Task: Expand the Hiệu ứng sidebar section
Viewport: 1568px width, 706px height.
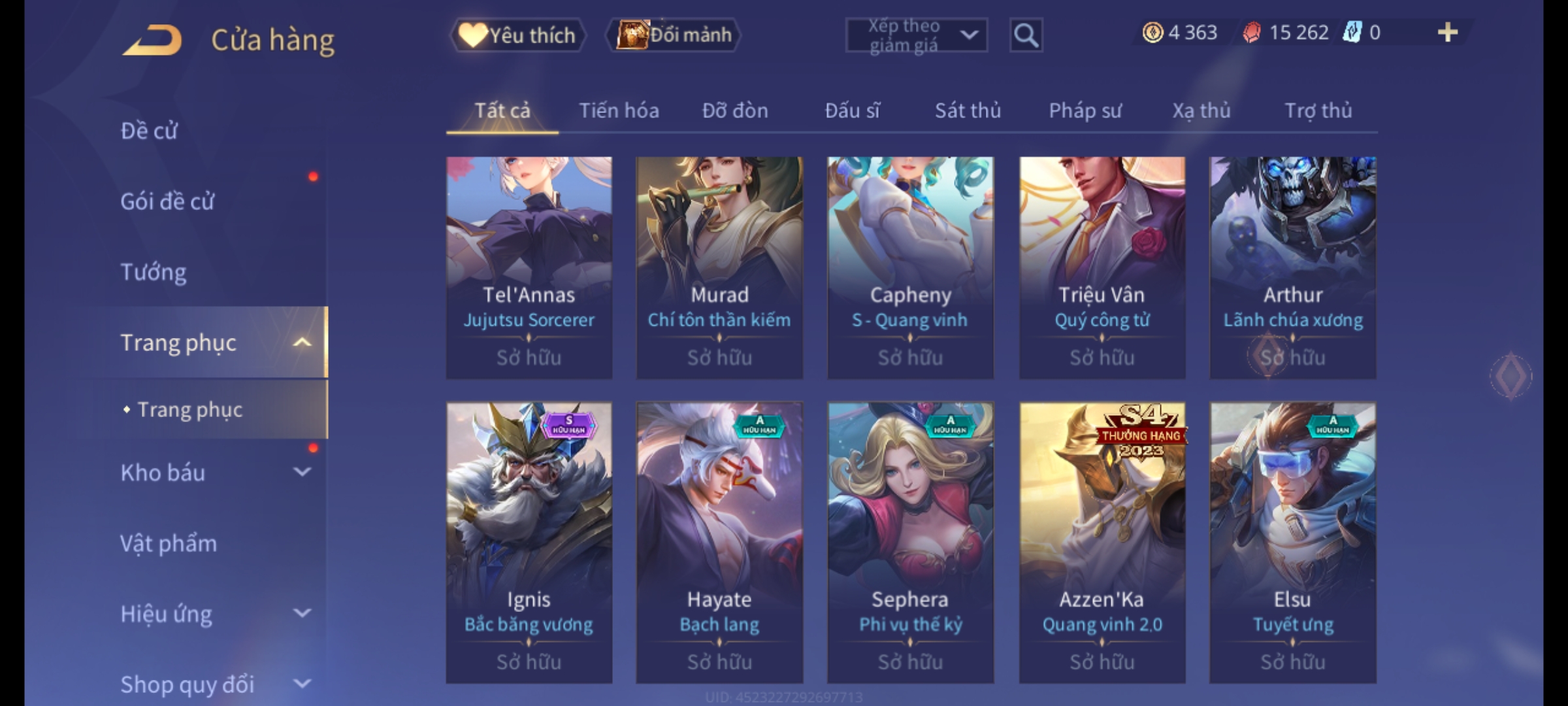Action: click(x=302, y=613)
